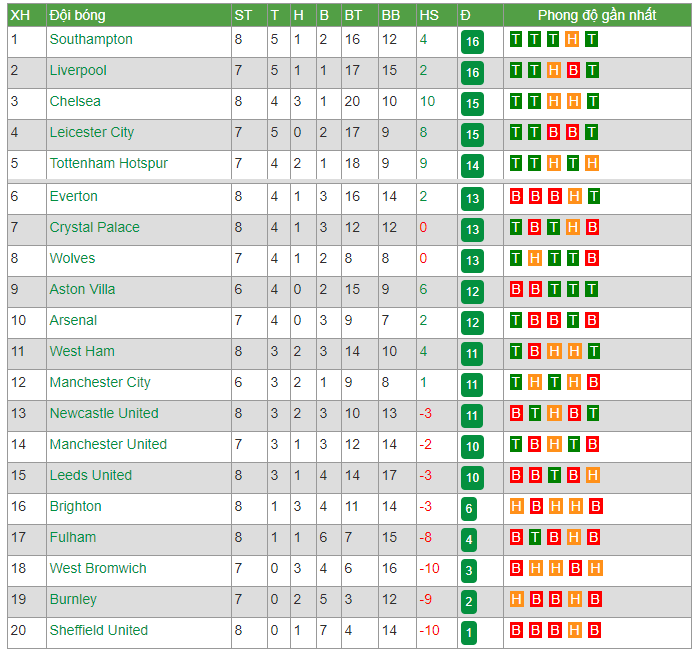
Task: Click Sheffield United's 1 point badge
Action: click(469, 633)
